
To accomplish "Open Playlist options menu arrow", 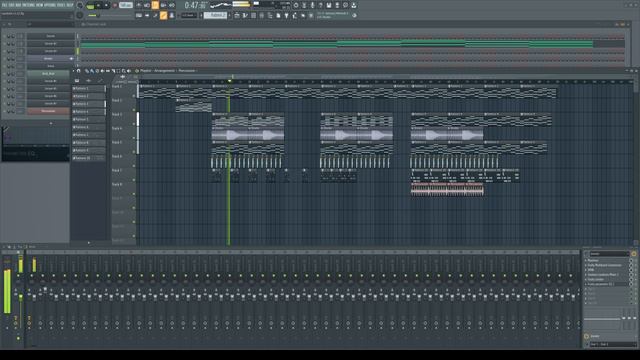I will [73, 71].
